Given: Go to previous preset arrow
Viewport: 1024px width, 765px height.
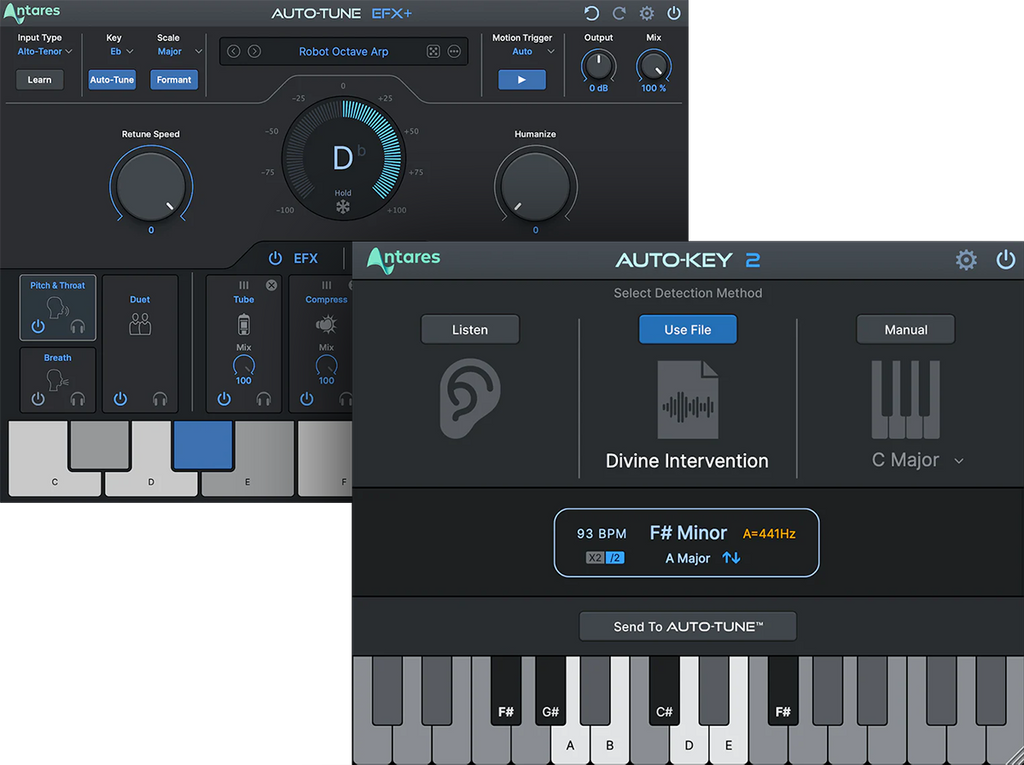Looking at the screenshot, I should click(x=234, y=51).
